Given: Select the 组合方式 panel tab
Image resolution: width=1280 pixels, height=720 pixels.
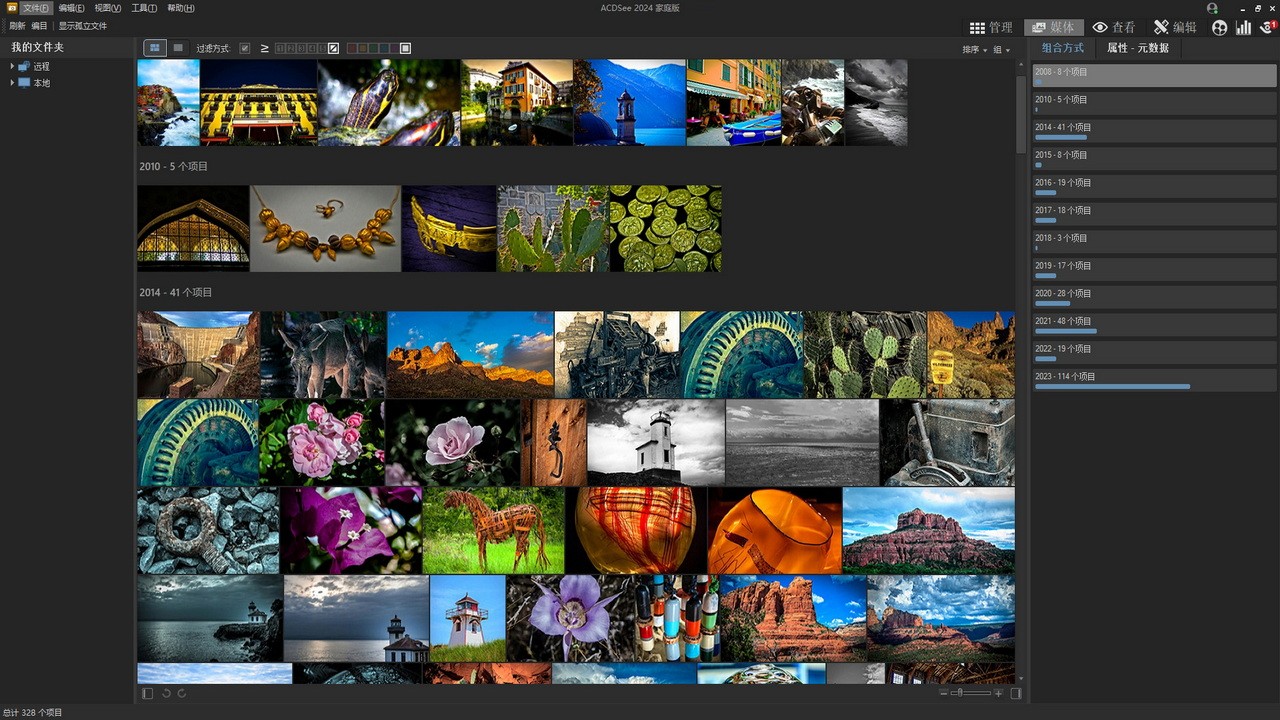Looking at the screenshot, I should (x=1062, y=48).
